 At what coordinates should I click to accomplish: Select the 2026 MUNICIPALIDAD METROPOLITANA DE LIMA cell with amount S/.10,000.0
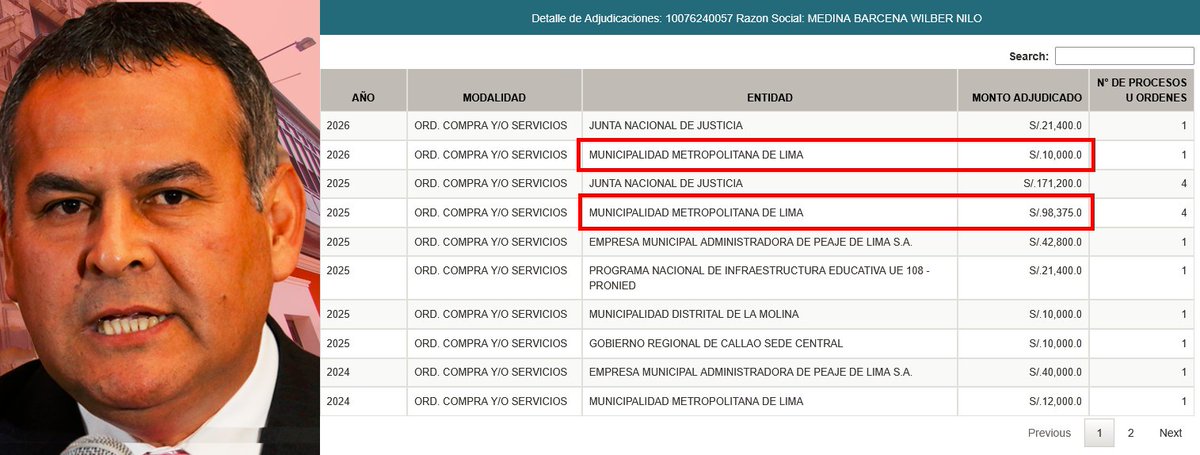(x=769, y=155)
